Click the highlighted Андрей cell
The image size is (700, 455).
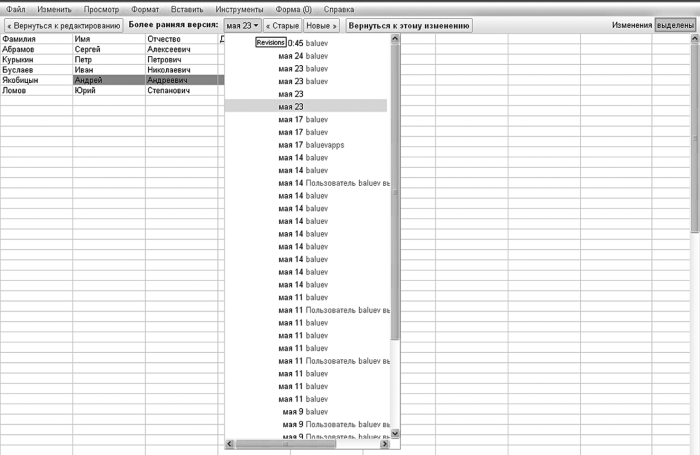click(x=108, y=80)
